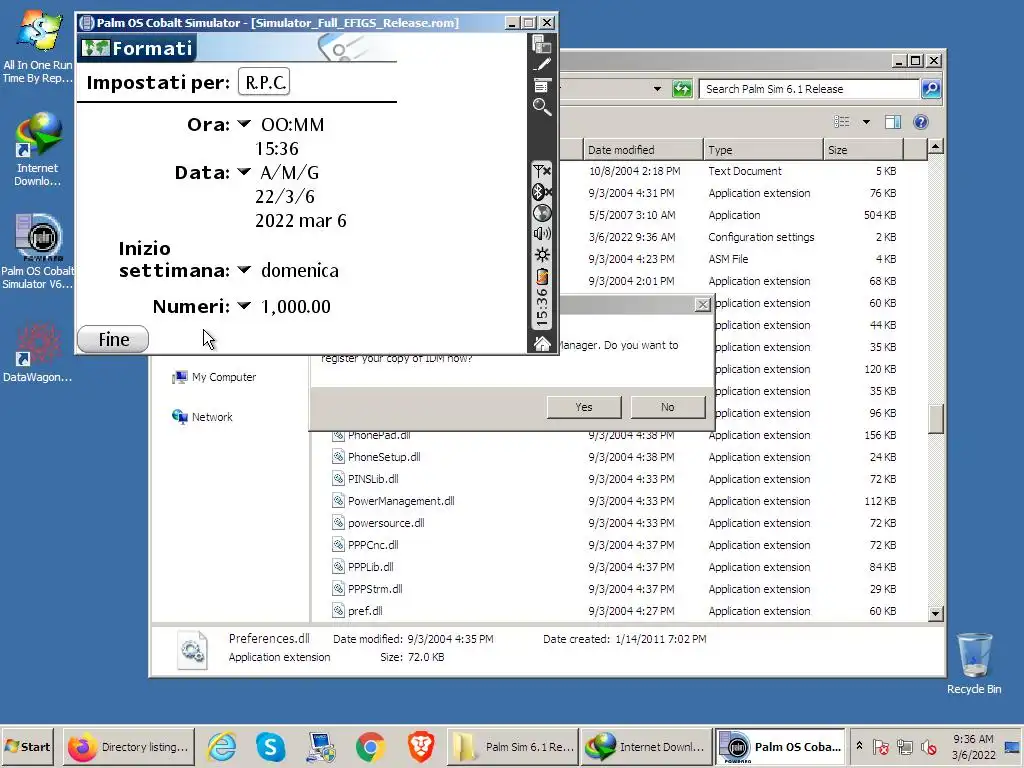1024x768 pixels.
Task: Sort by Date modified column header
Action: tap(643, 150)
